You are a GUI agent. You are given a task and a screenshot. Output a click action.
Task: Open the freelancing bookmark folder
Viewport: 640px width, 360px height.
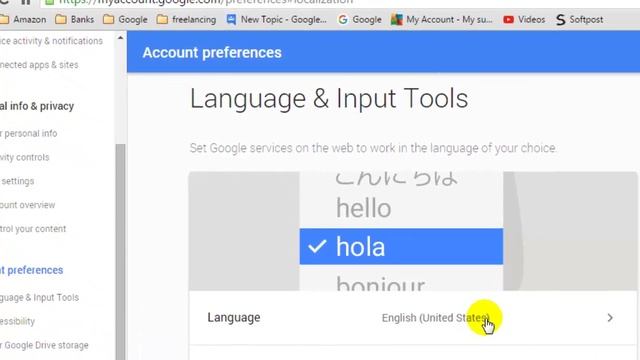point(187,20)
